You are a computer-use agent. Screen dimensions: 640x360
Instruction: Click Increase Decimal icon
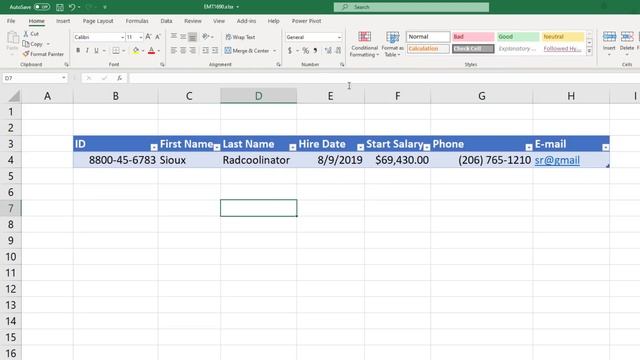click(328, 51)
